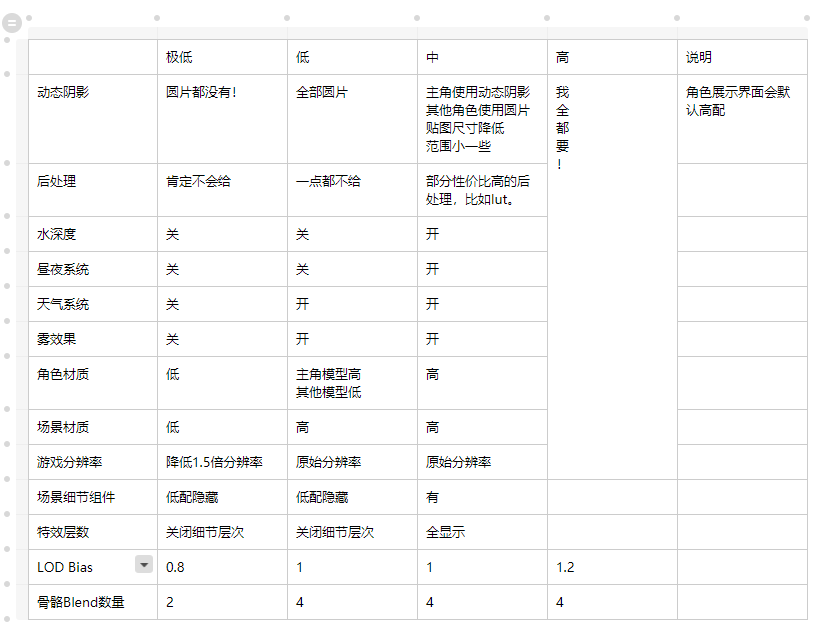Select the cell reading 部分性价比高的后处理
Screen dimensions: 832x631
click(482, 190)
